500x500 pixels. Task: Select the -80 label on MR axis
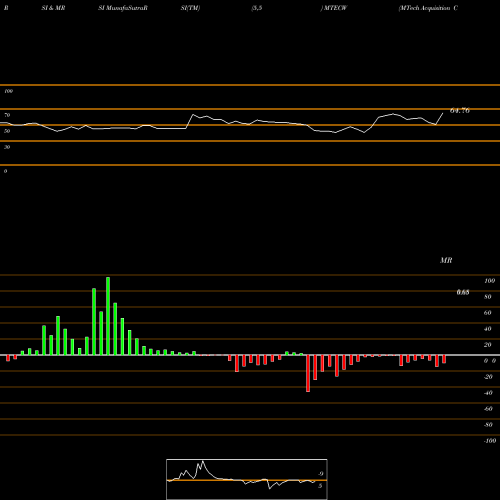click(x=488, y=425)
